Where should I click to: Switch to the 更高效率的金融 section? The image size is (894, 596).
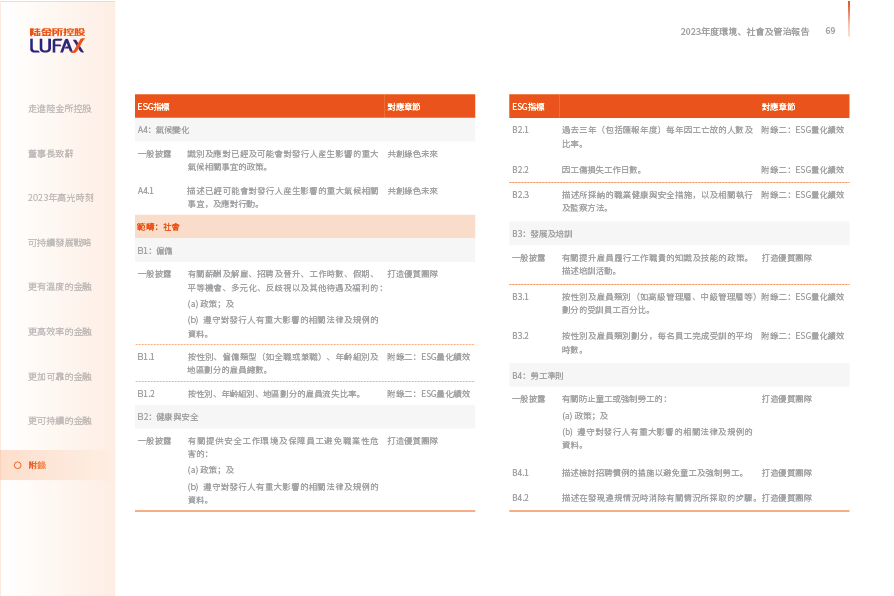click(60, 331)
